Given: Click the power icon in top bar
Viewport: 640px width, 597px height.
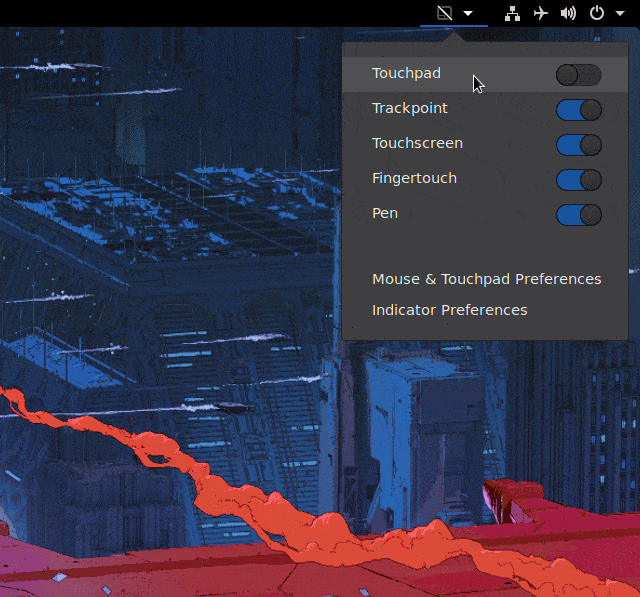Looking at the screenshot, I should (597, 13).
